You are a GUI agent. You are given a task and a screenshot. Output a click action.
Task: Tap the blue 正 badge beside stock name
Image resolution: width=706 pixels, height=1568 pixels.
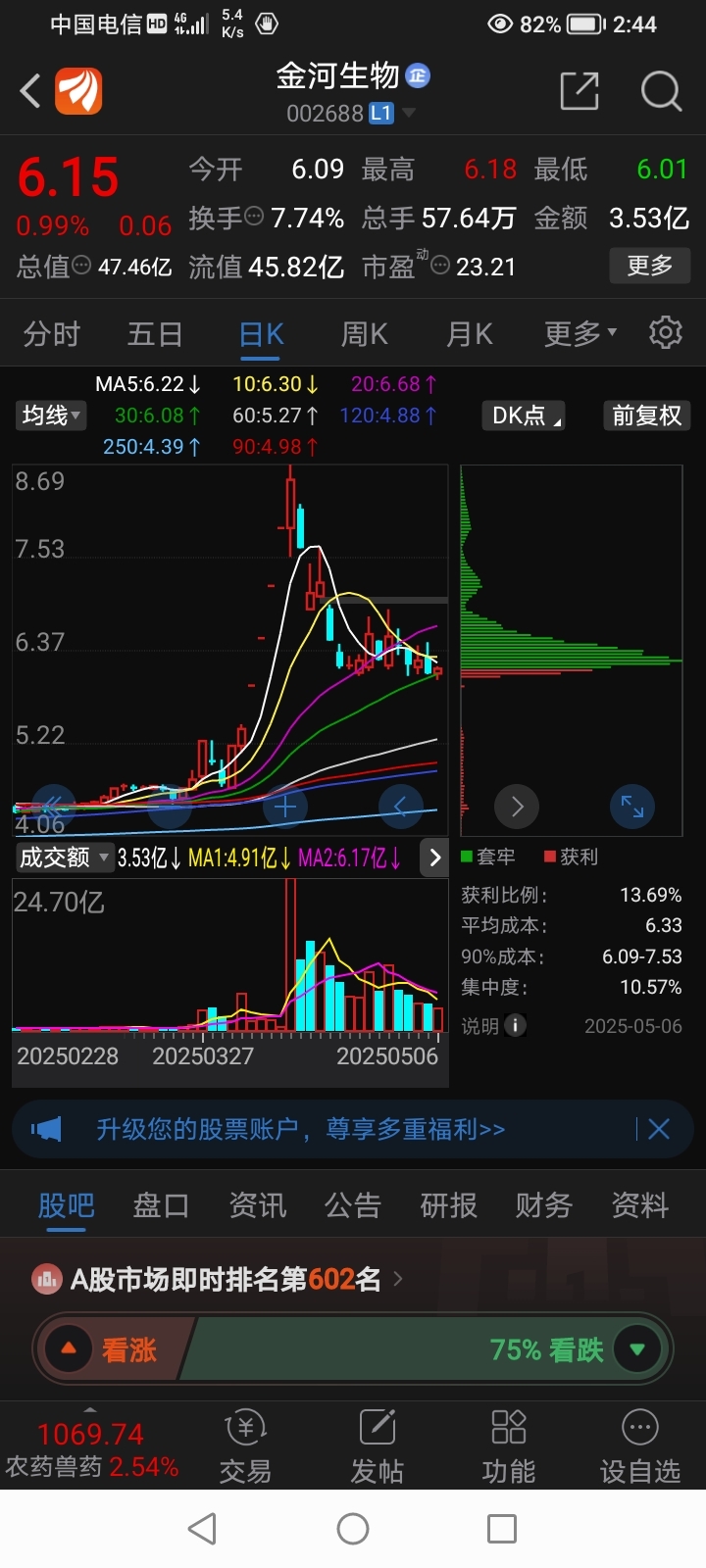coord(418,75)
